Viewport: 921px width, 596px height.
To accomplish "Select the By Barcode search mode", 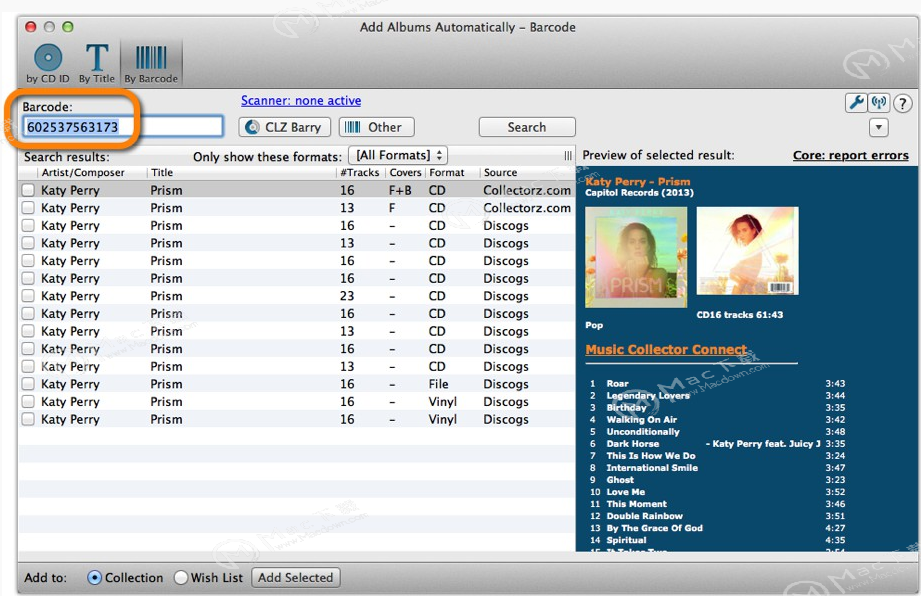I will coord(151,63).
